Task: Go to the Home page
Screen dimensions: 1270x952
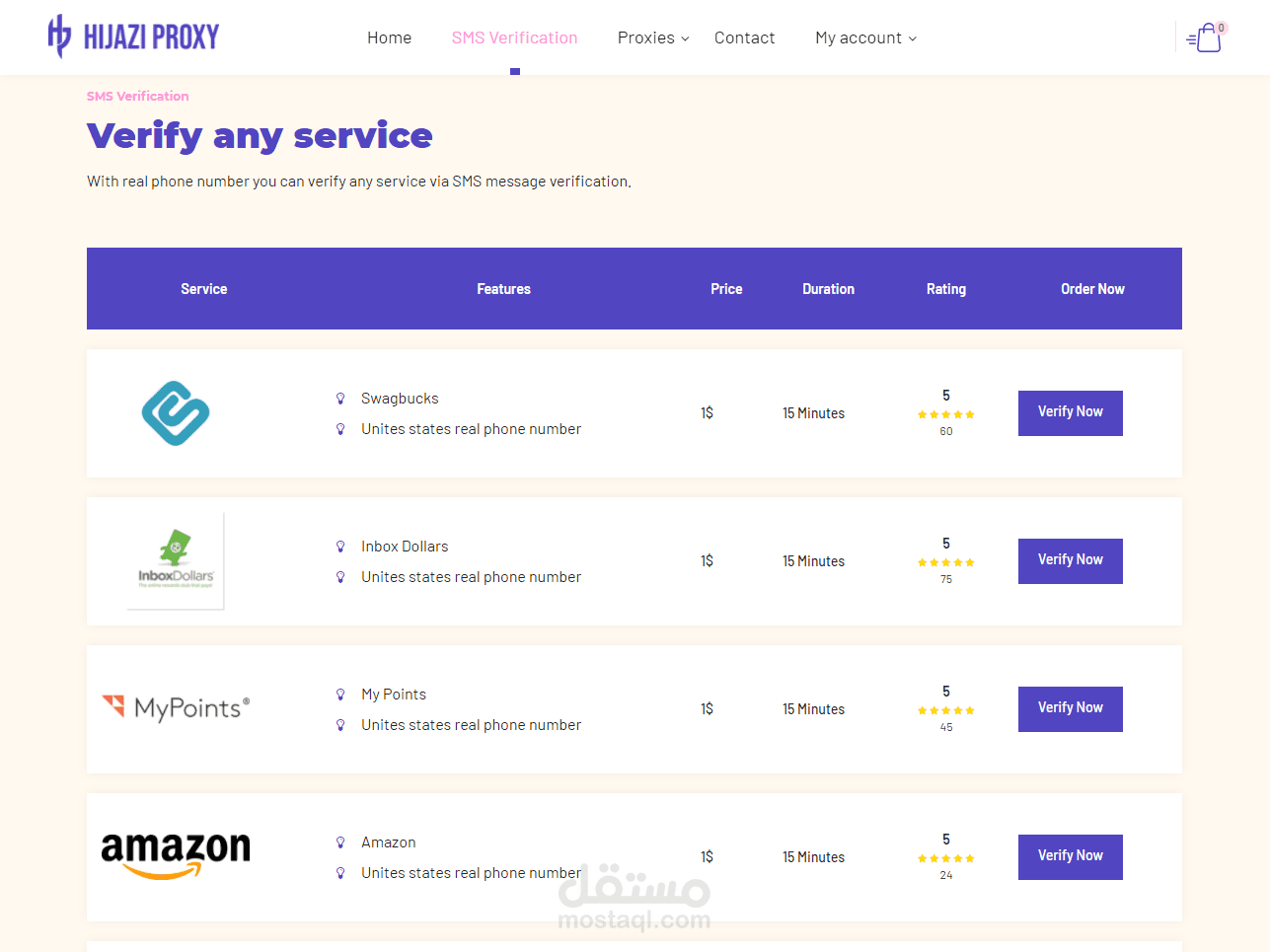Action: click(x=390, y=37)
